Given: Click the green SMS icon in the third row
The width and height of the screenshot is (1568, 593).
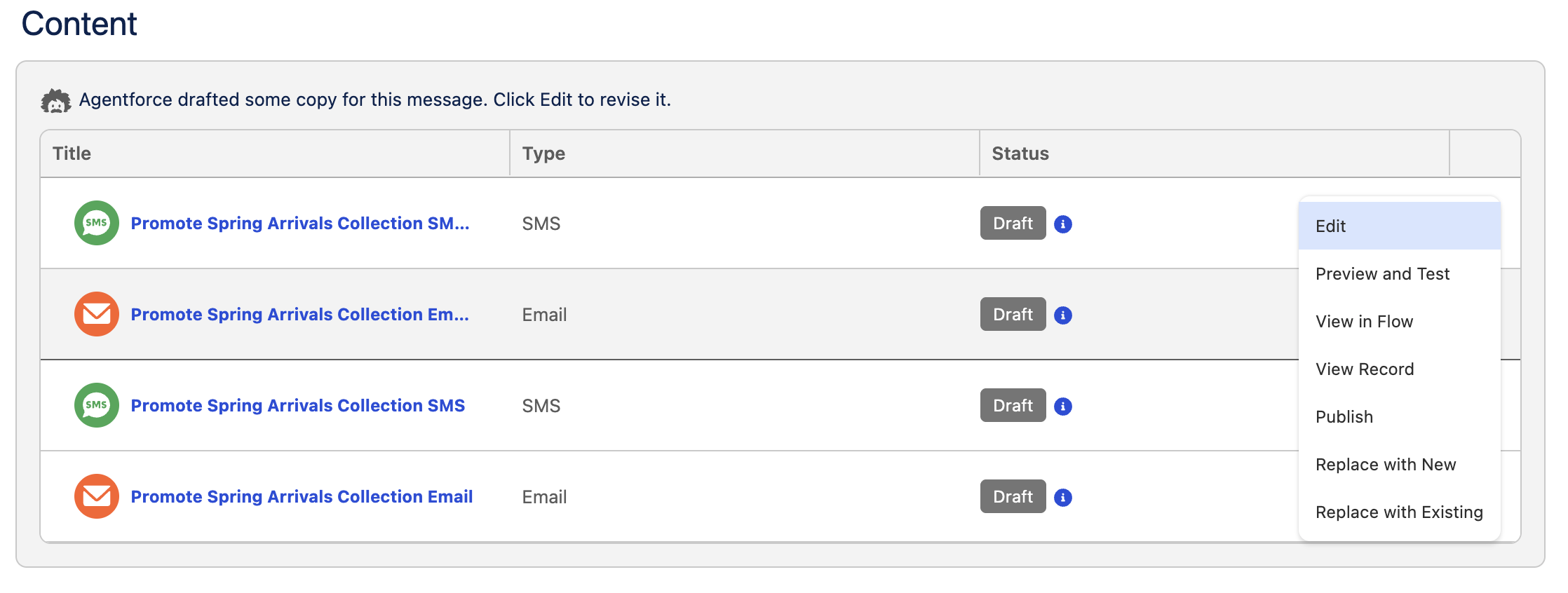Looking at the screenshot, I should (x=96, y=405).
